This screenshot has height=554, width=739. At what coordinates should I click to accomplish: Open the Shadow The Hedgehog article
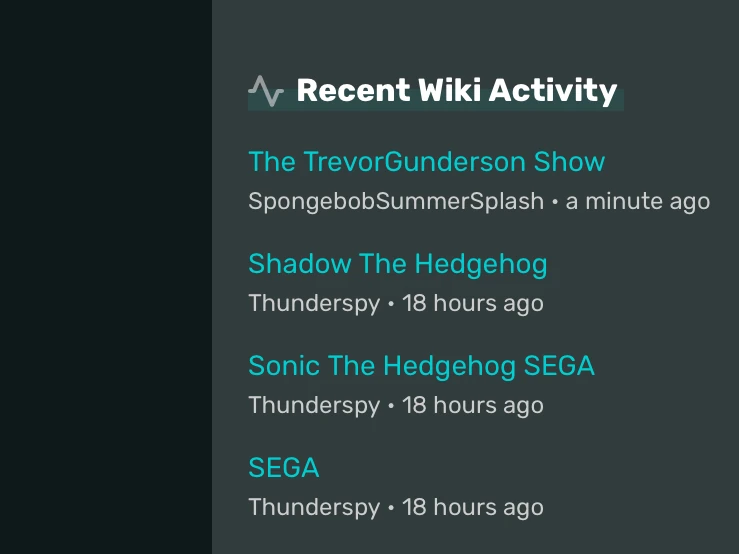coord(397,264)
